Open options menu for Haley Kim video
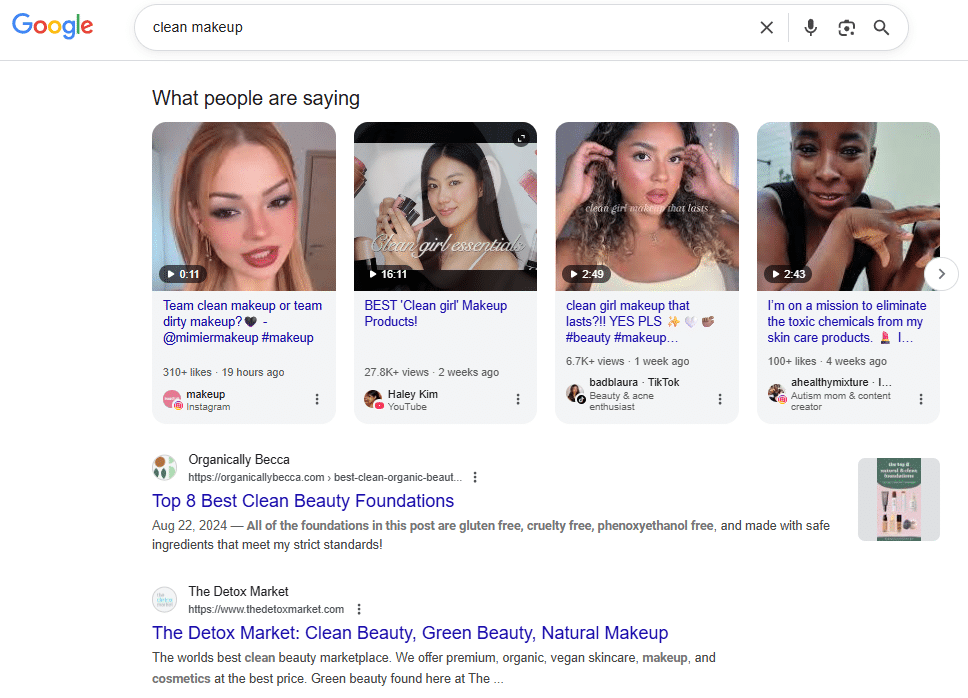Viewport: 968px width, 698px height. pos(518,399)
